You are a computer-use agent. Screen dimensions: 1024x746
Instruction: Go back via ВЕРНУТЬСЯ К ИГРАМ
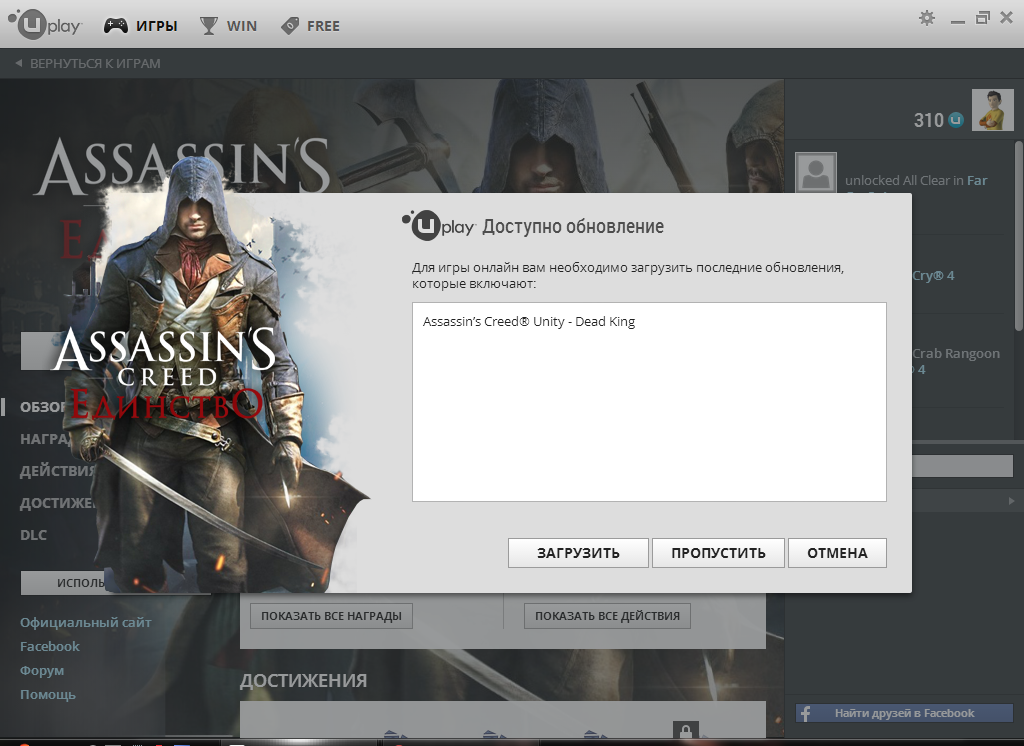(95, 63)
